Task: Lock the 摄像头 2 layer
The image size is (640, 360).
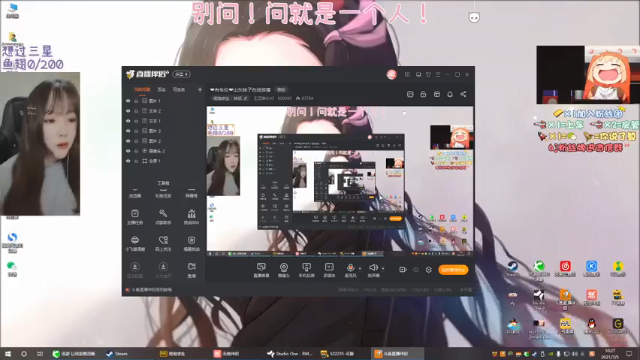Action: tap(136, 151)
